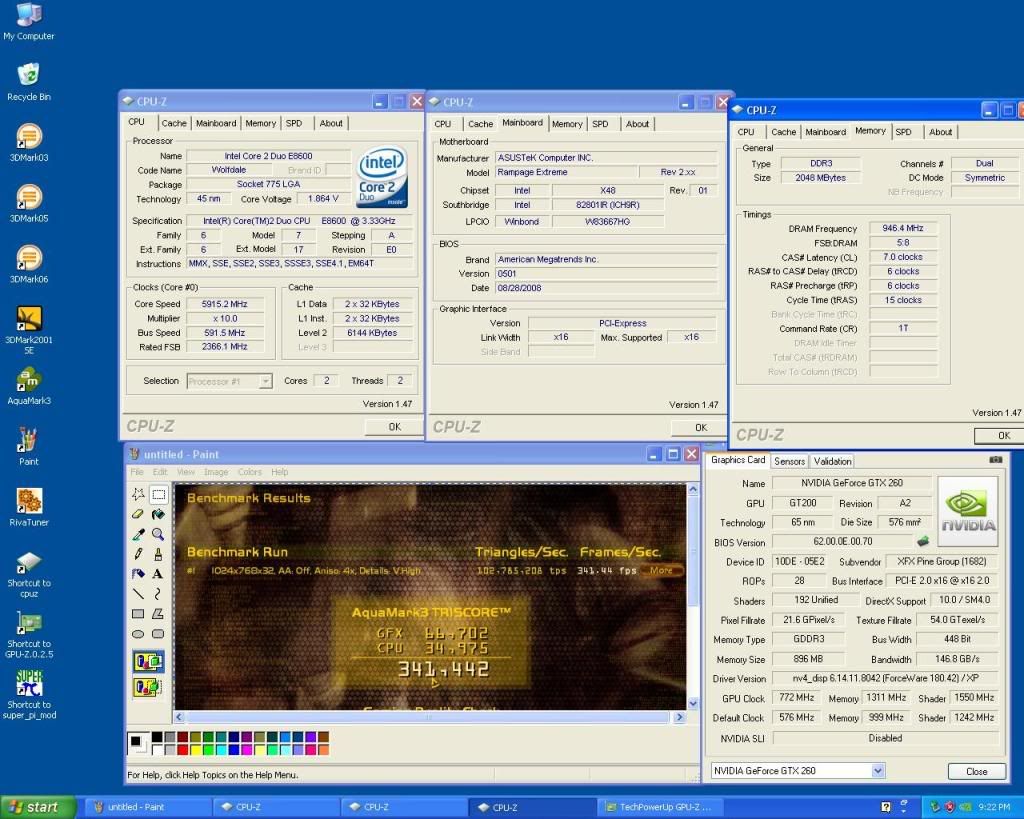
Task: Choose the Pencil tool in Paint
Action: click(x=138, y=554)
